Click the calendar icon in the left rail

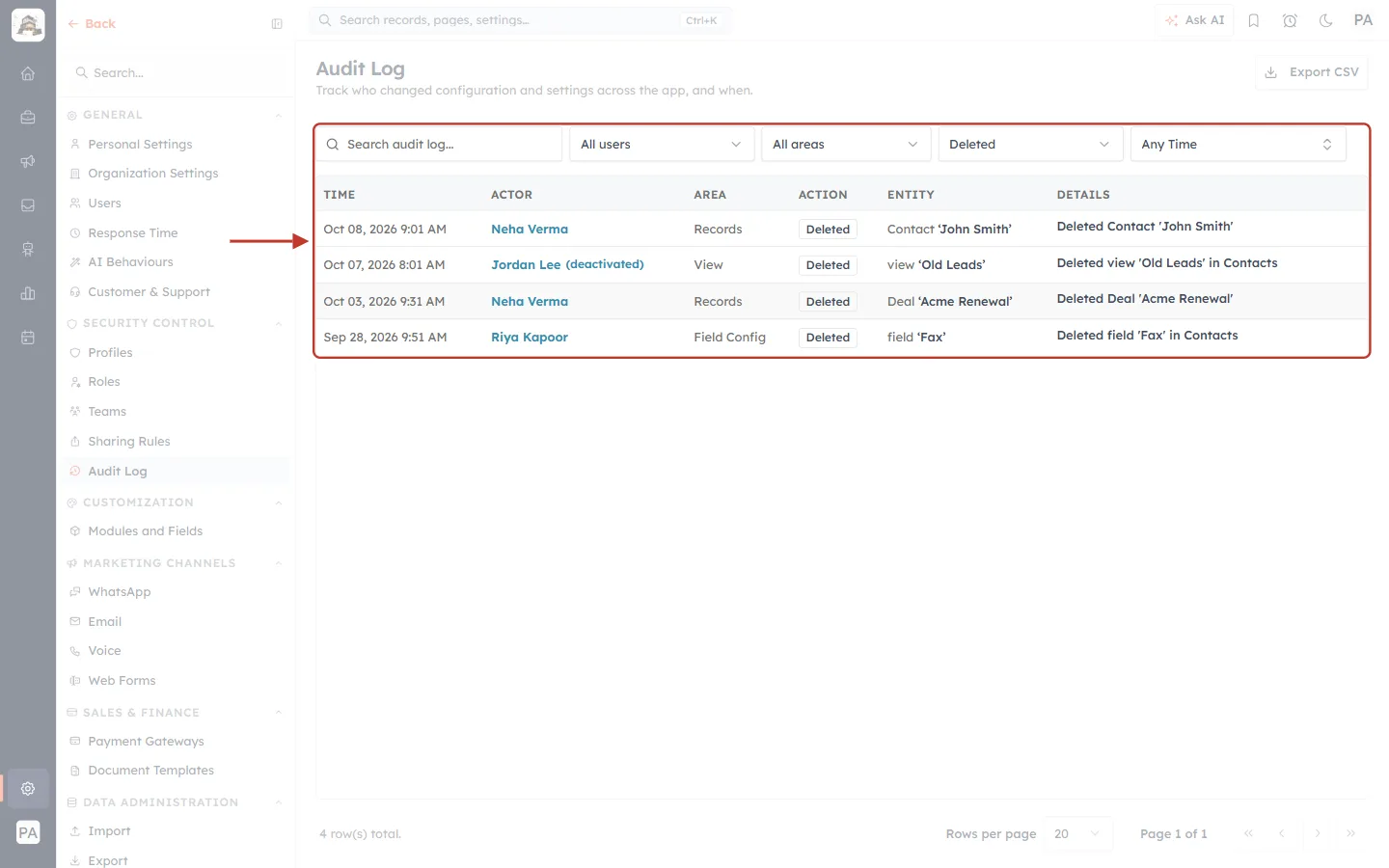click(28, 338)
